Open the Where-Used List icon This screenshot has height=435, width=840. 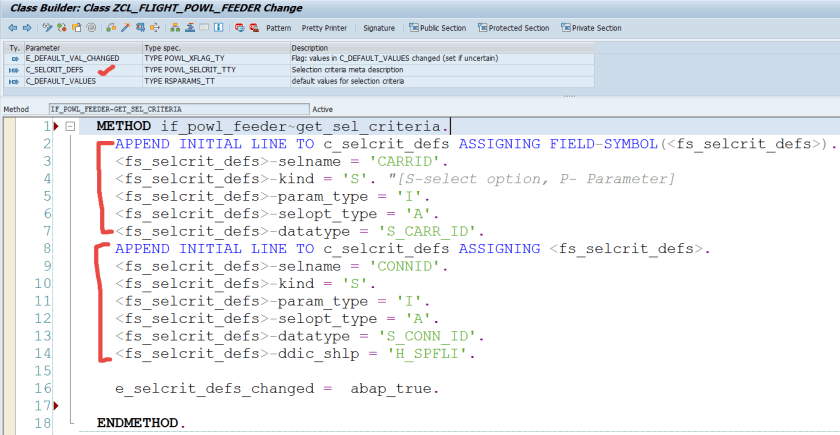tap(141, 28)
